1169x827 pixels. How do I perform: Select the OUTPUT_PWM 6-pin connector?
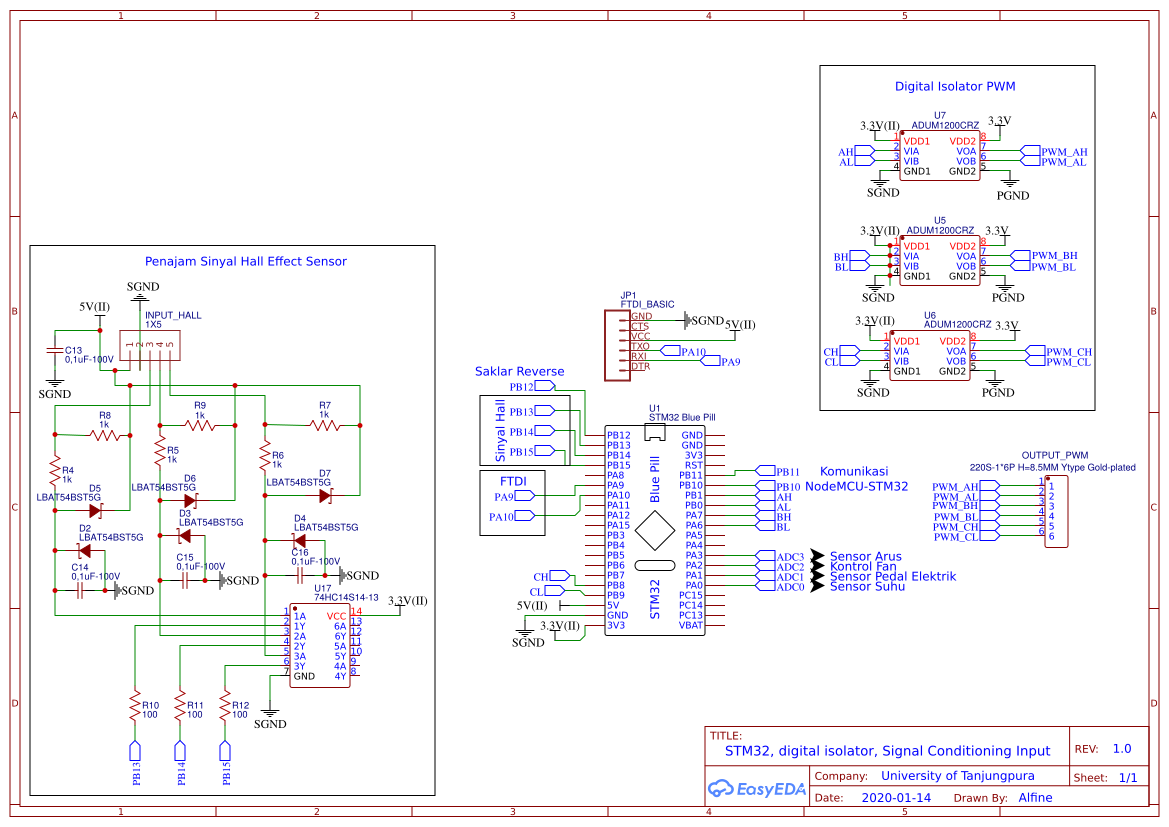[x=1056, y=511]
